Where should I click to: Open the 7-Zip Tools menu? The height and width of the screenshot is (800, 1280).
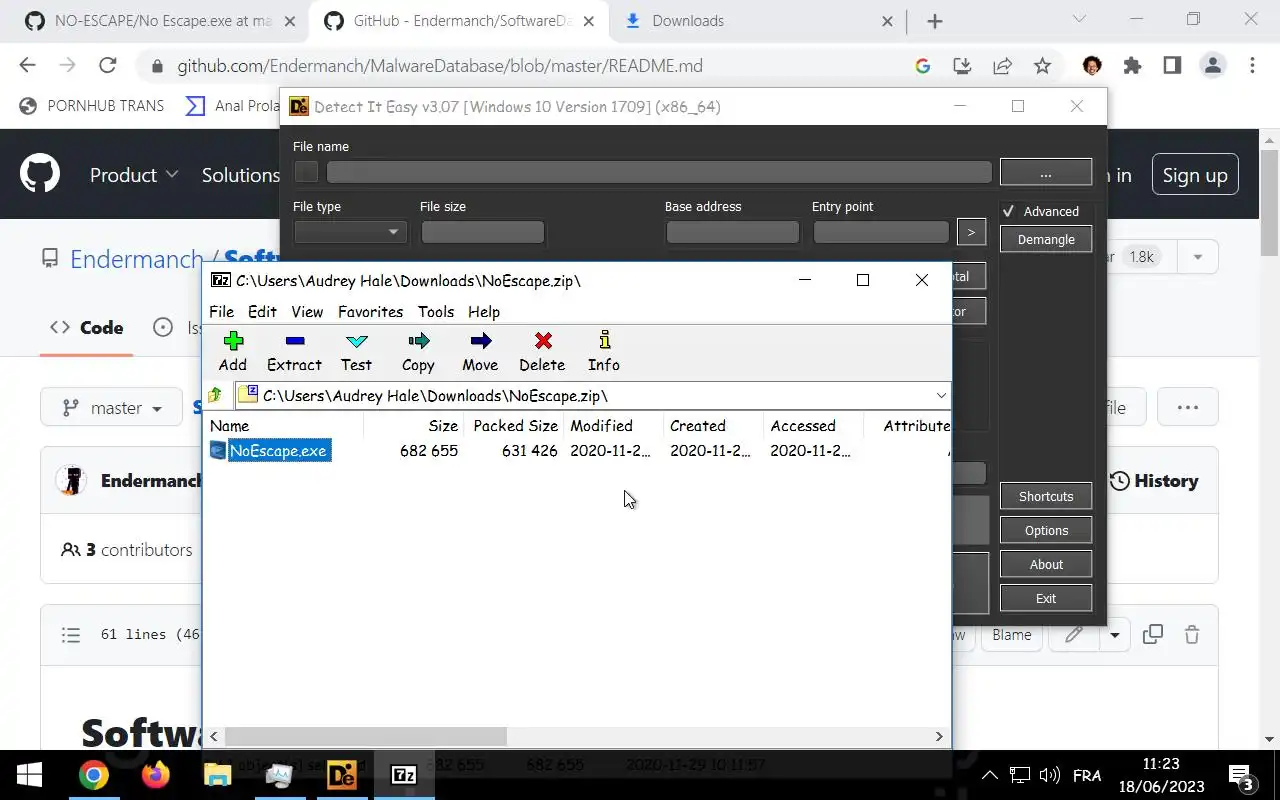coord(436,312)
